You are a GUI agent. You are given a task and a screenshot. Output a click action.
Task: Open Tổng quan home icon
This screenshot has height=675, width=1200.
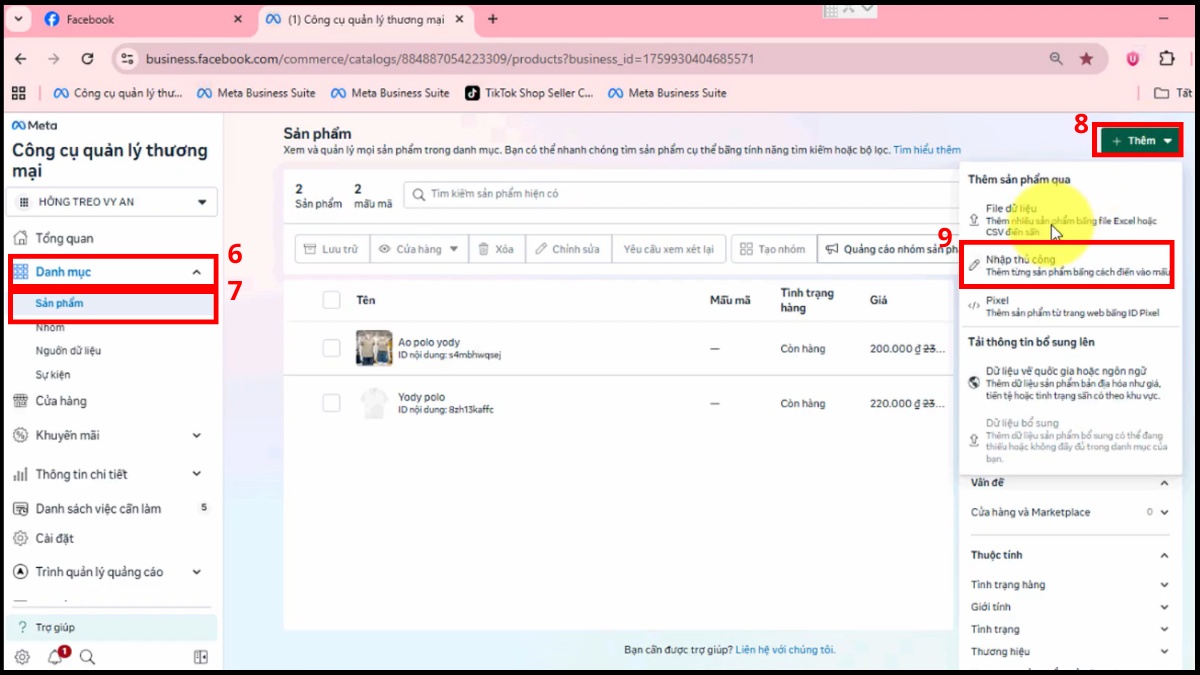pyautogui.click(x=20, y=238)
